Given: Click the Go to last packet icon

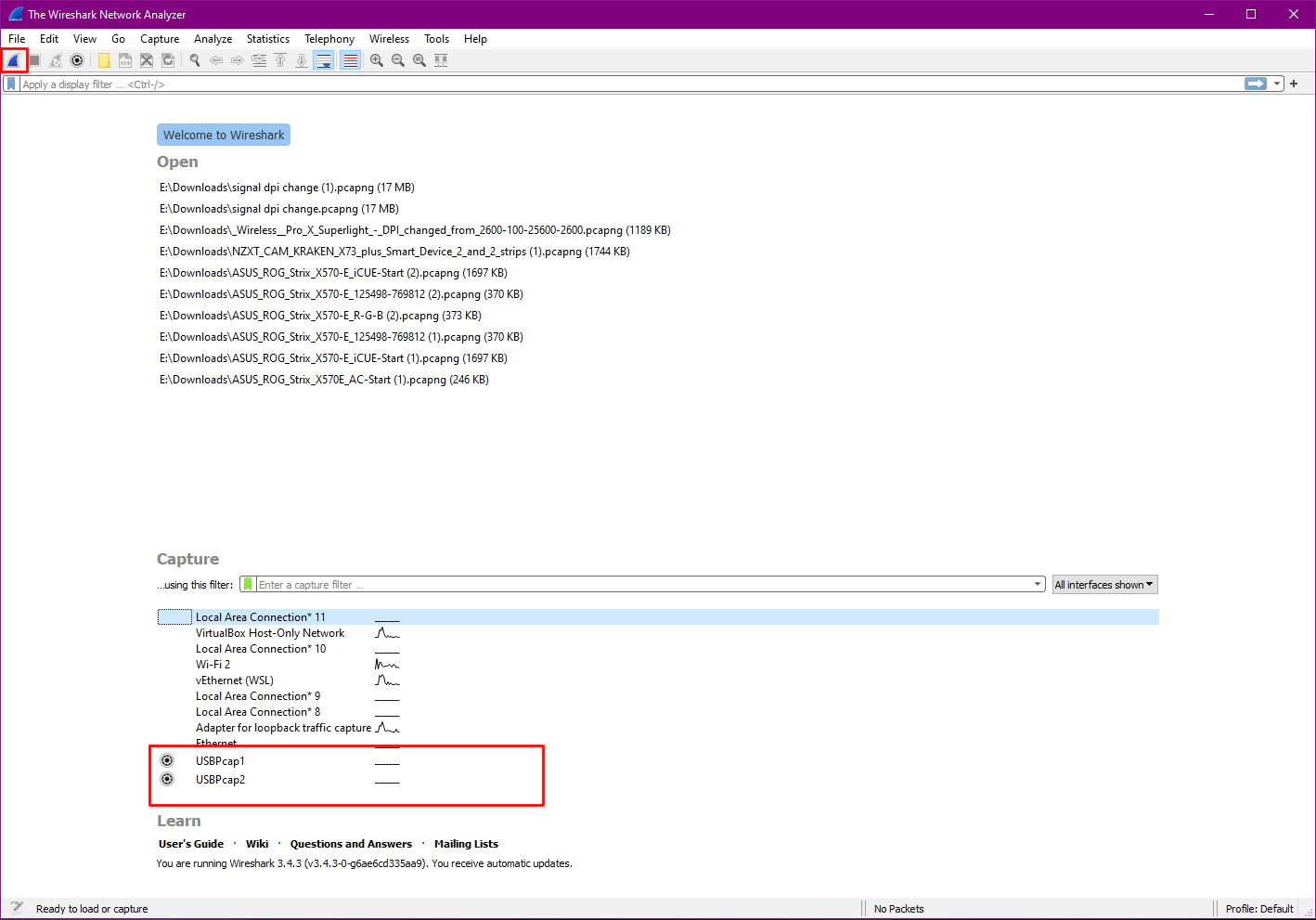Looking at the screenshot, I should (x=302, y=60).
